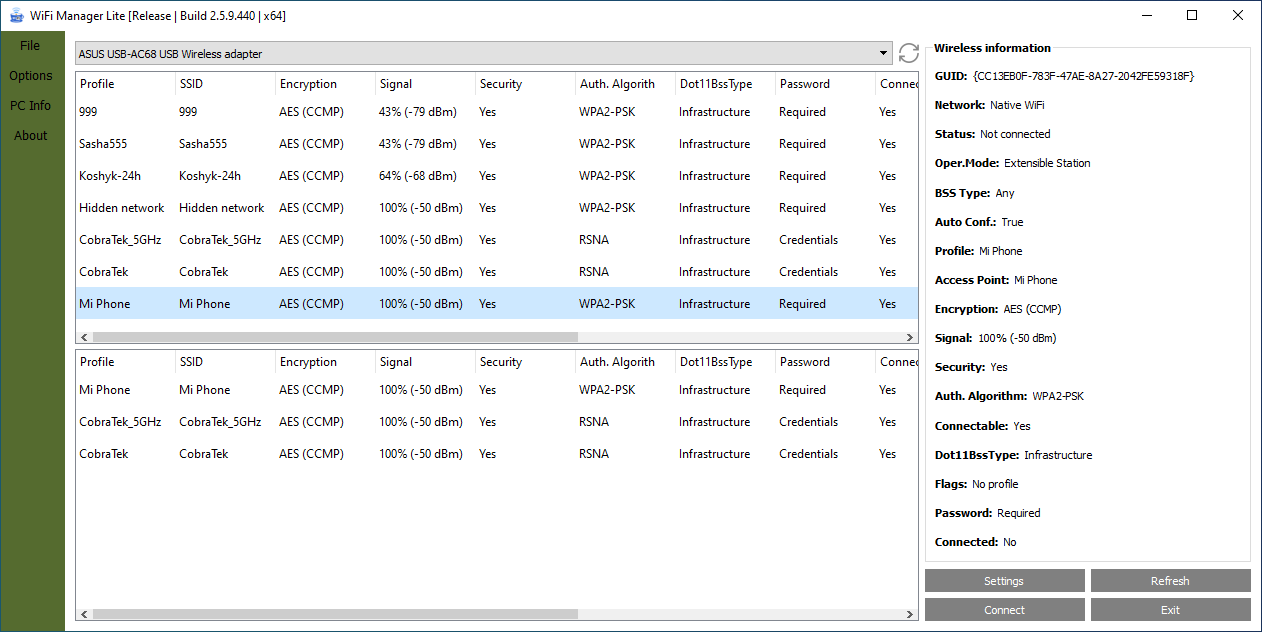This screenshot has height=632, width=1262.
Task: Sort upper table by Signal column header
Action: tap(426, 84)
